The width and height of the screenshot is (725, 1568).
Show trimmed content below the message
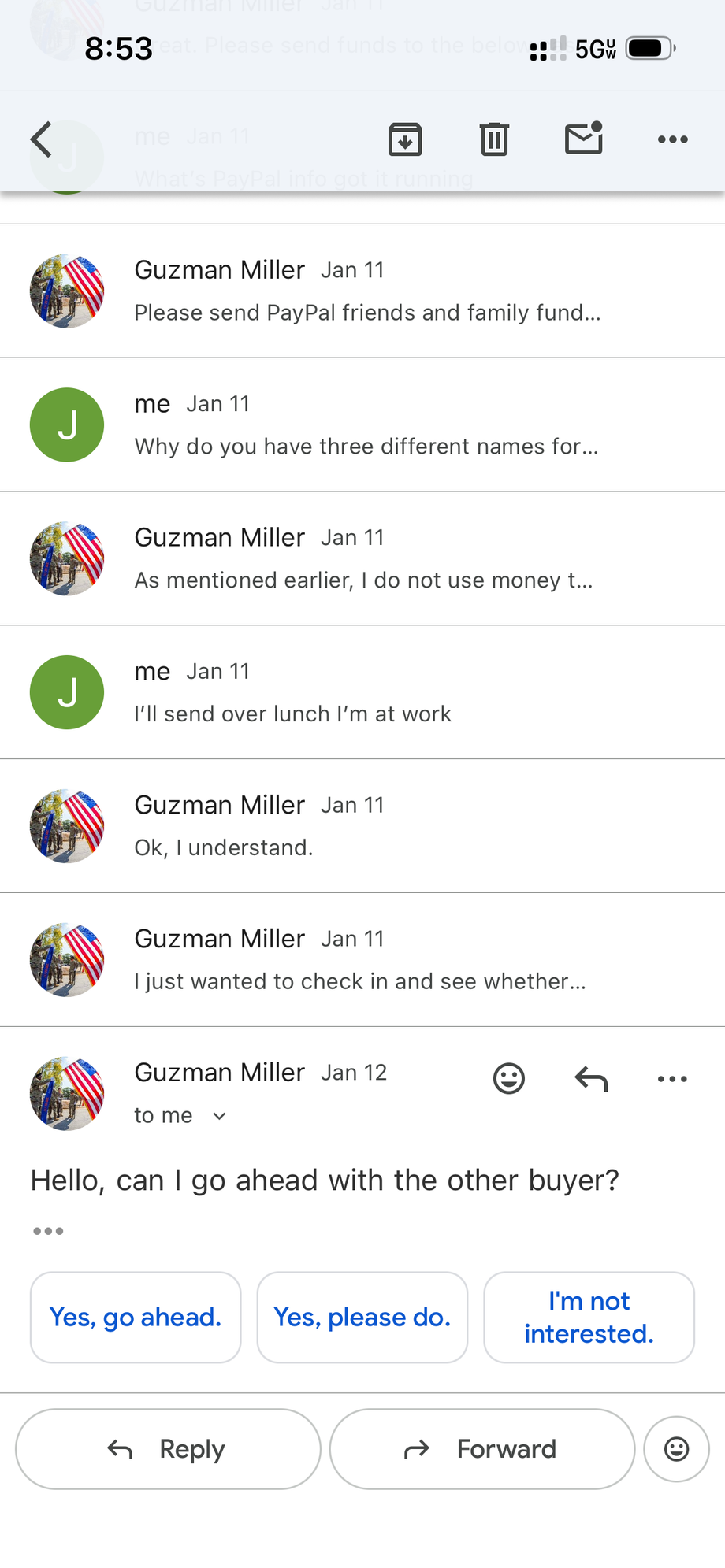click(x=48, y=1231)
